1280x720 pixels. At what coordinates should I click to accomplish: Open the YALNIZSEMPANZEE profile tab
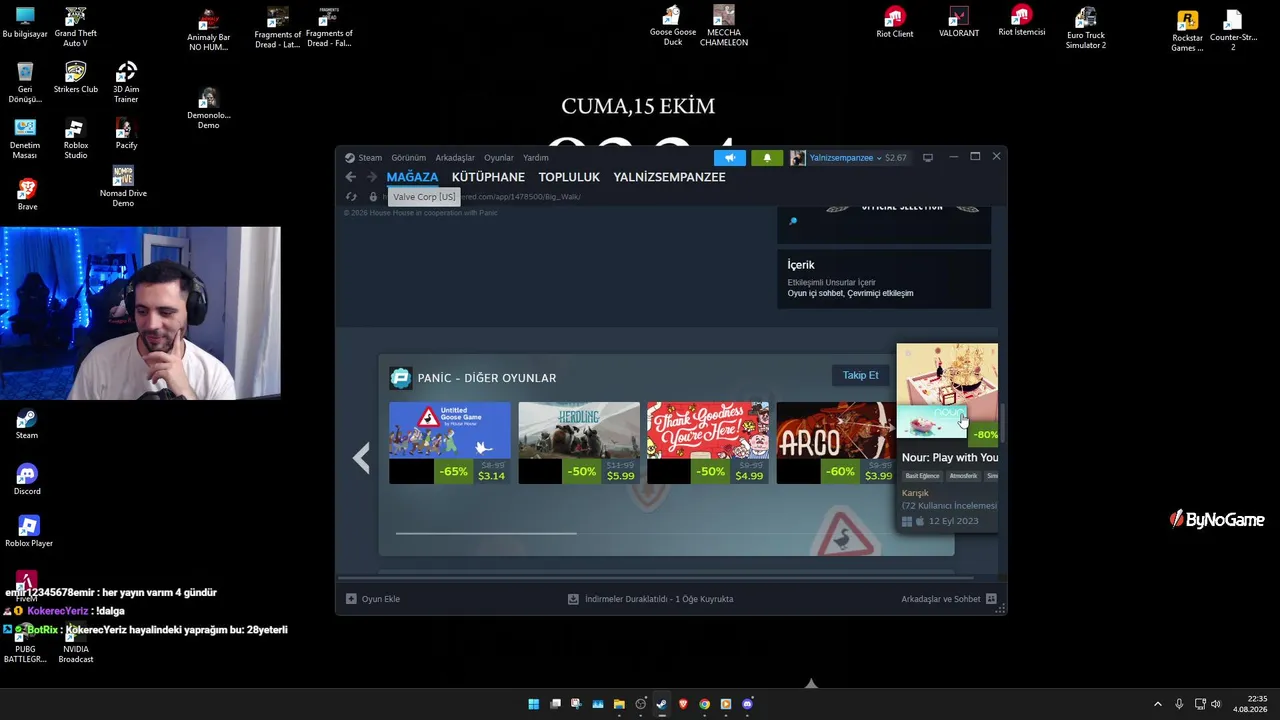pyautogui.click(x=670, y=177)
